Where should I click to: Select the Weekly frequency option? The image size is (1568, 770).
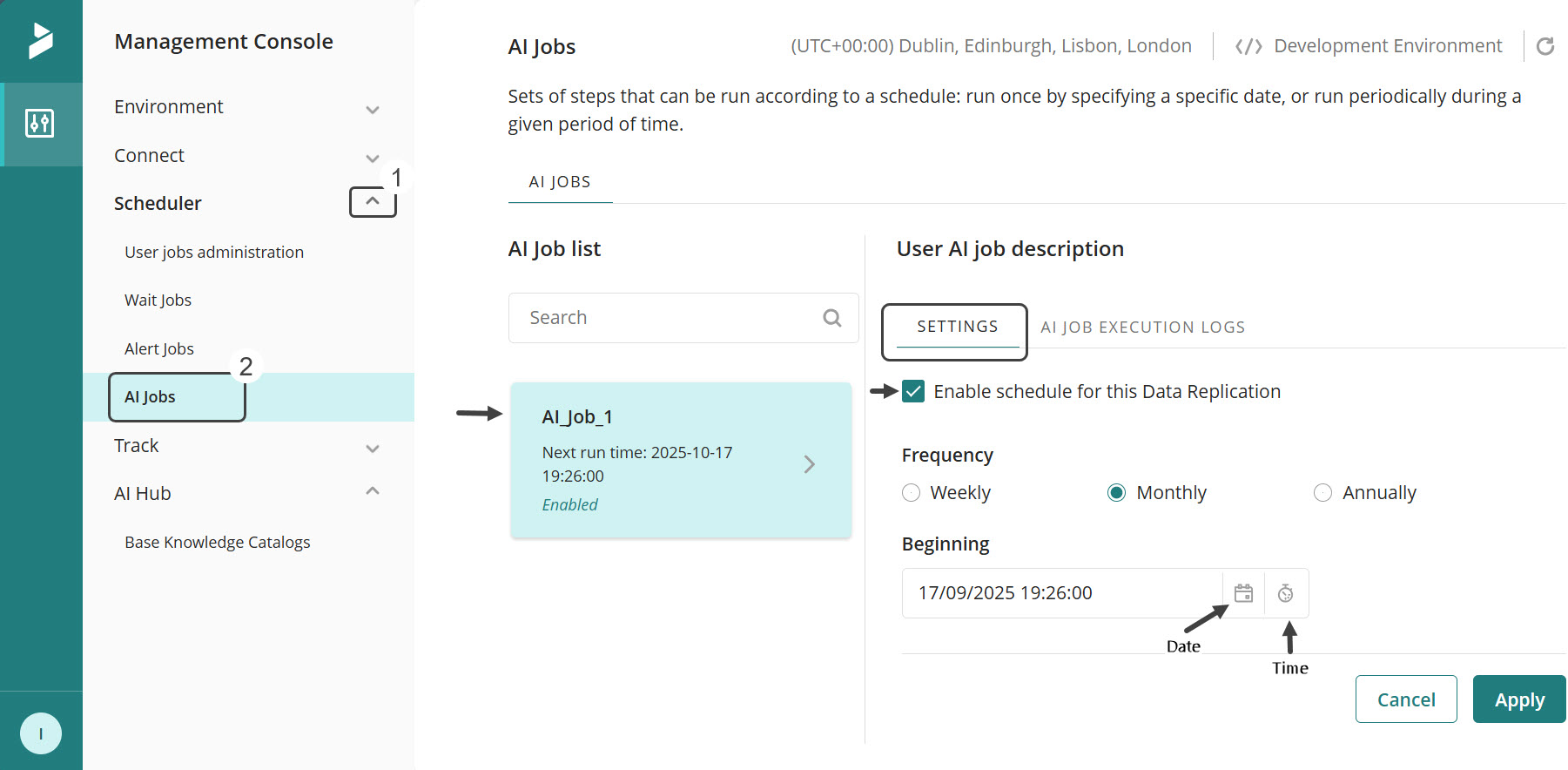[x=912, y=493]
